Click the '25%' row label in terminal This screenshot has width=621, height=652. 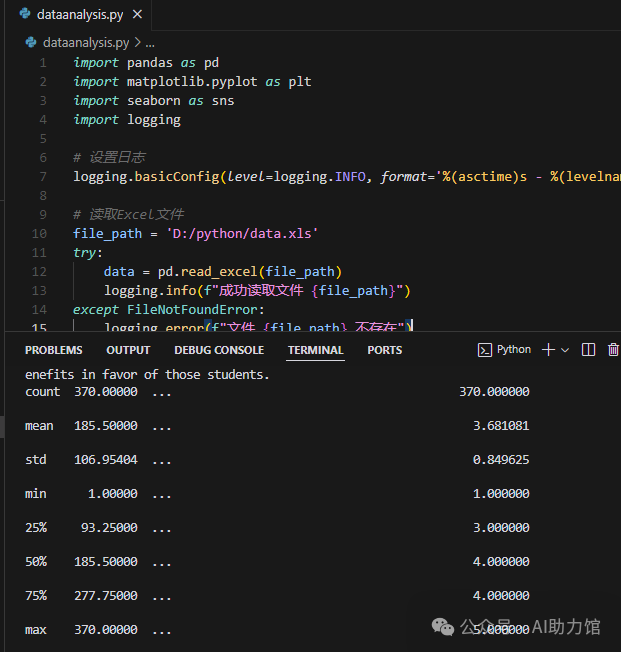pyautogui.click(x=36, y=528)
